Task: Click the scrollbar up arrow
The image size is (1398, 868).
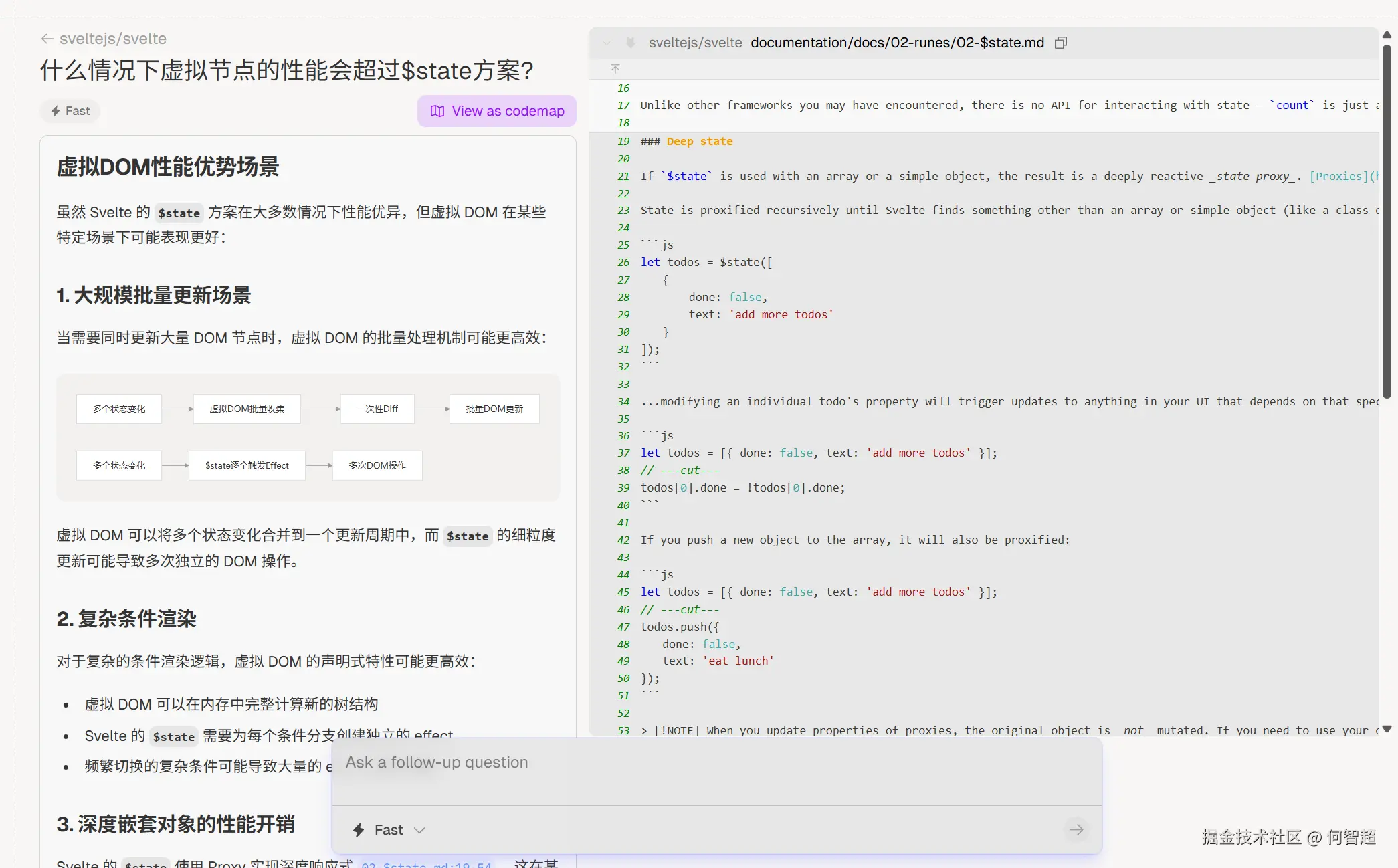Action: point(1387,35)
